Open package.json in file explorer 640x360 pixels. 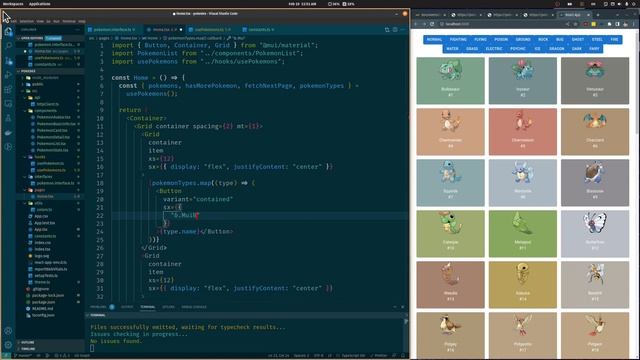pos(43,302)
